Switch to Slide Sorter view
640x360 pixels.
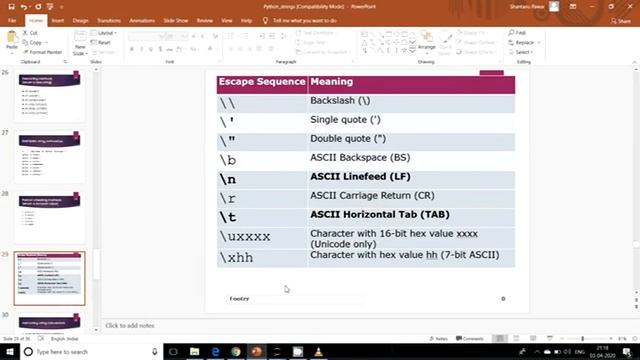pyautogui.click(x=516, y=338)
